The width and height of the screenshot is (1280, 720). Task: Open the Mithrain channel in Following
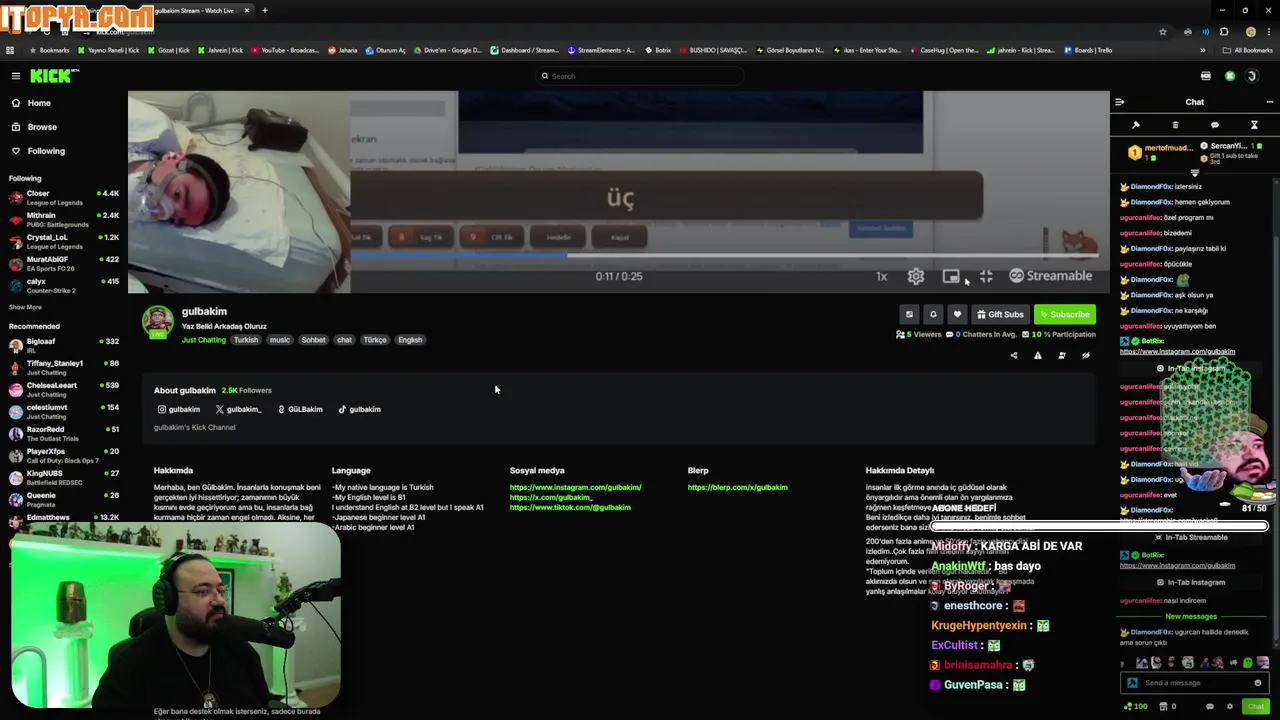[x=63, y=220]
